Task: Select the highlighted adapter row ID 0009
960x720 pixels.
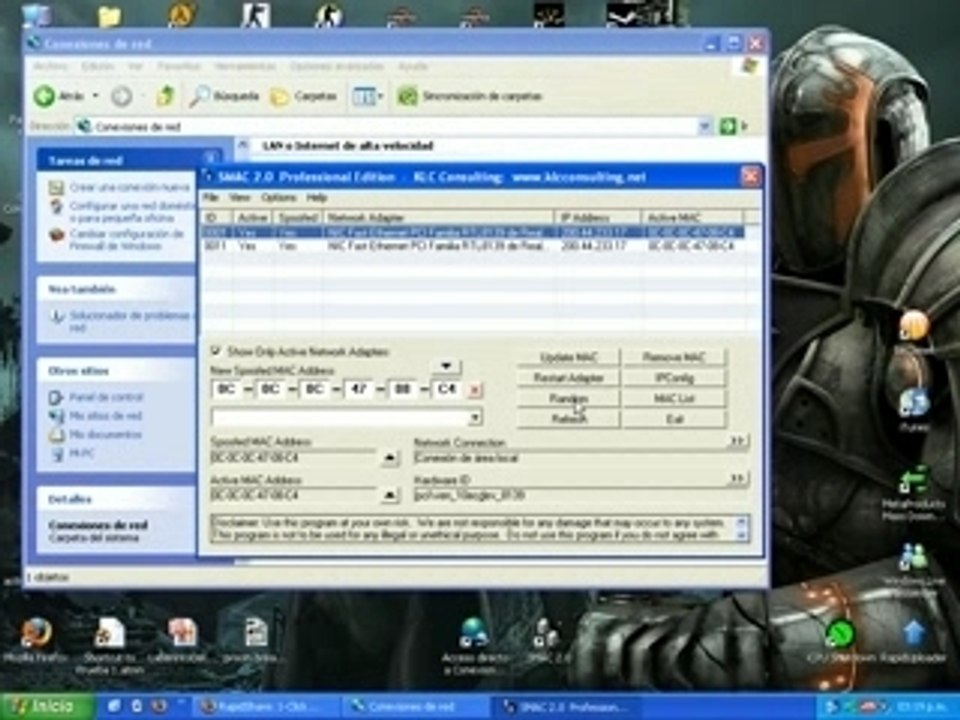Action: [x=473, y=233]
